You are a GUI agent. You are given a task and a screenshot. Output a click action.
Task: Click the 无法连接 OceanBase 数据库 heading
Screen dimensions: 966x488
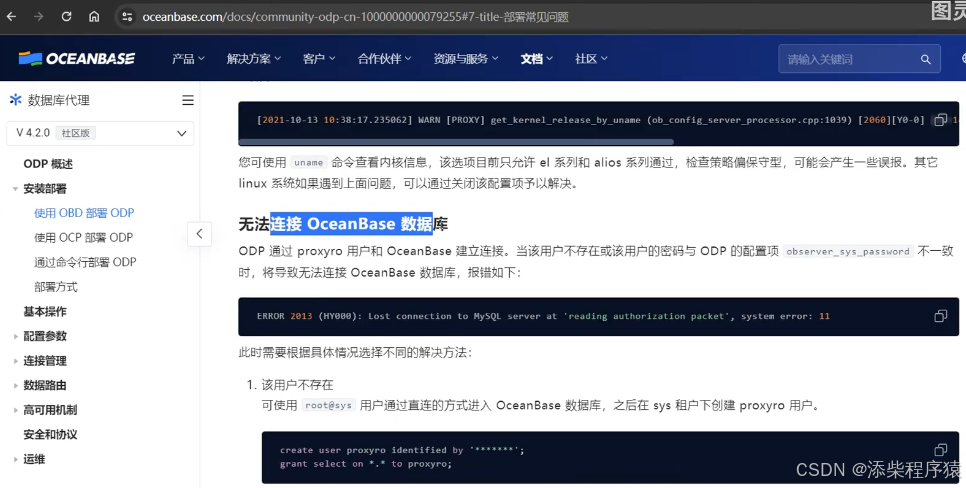tap(343, 223)
